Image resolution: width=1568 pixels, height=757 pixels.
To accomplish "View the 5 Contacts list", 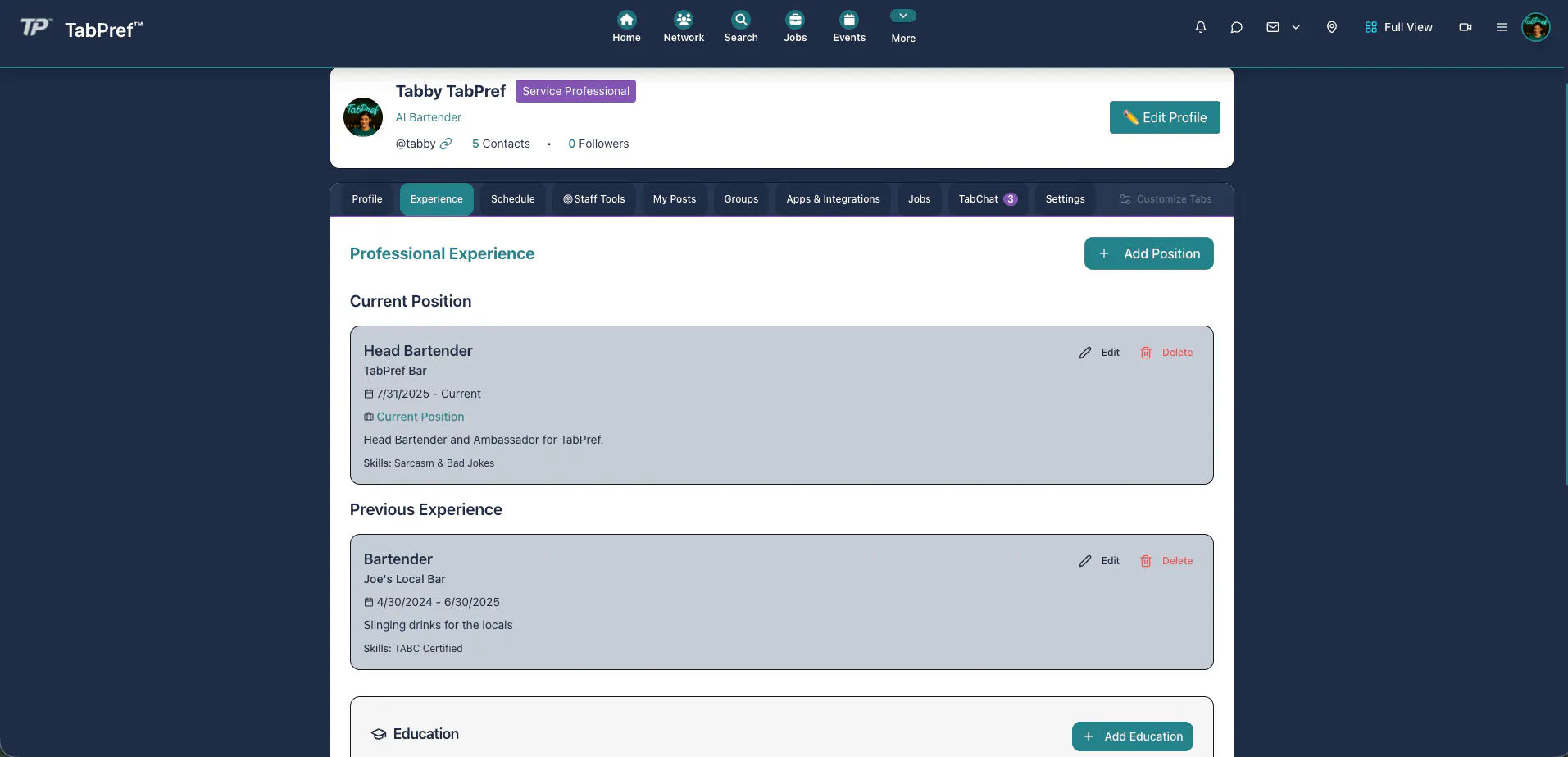I will coord(501,144).
